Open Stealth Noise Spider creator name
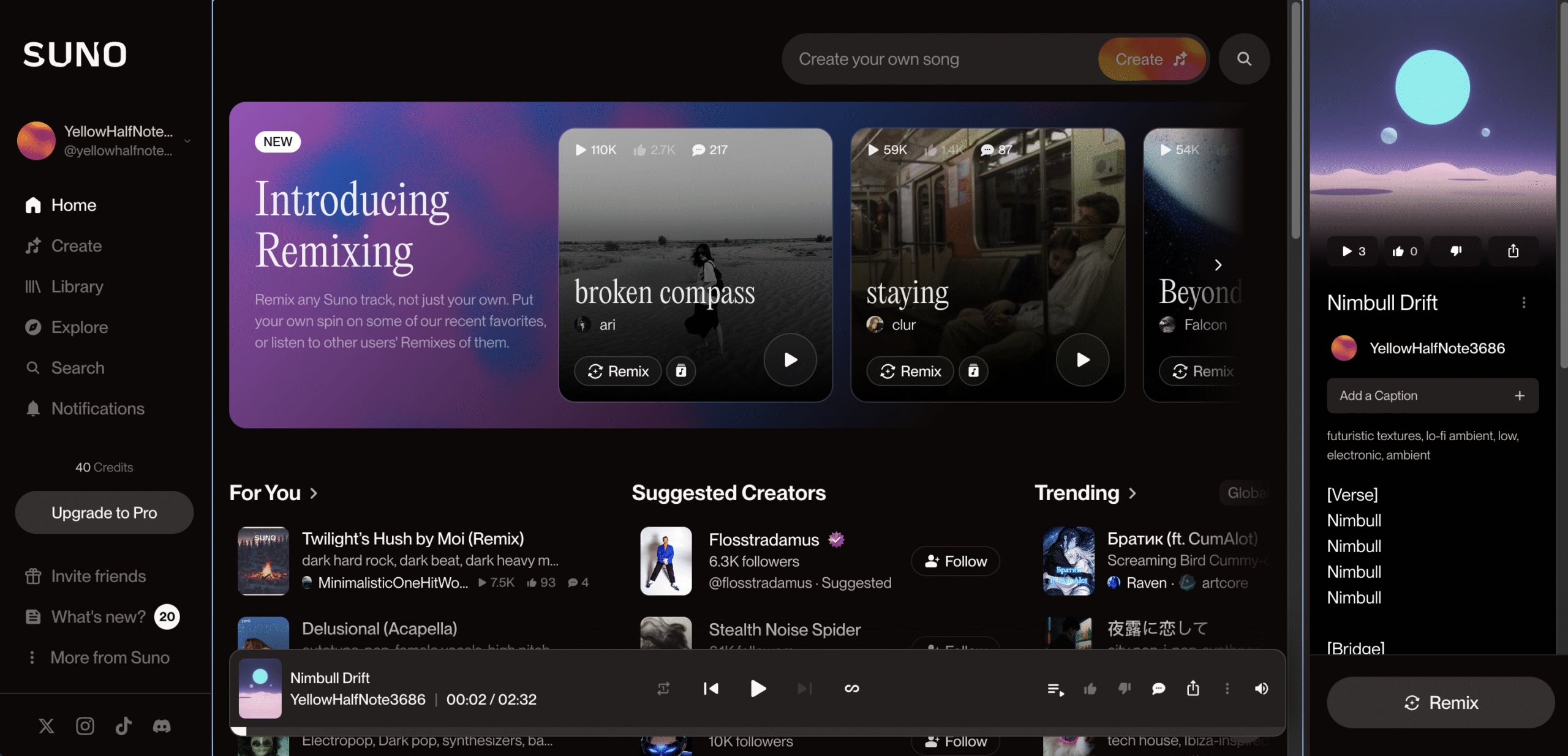This screenshot has height=756, width=1568. tap(785, 629)
